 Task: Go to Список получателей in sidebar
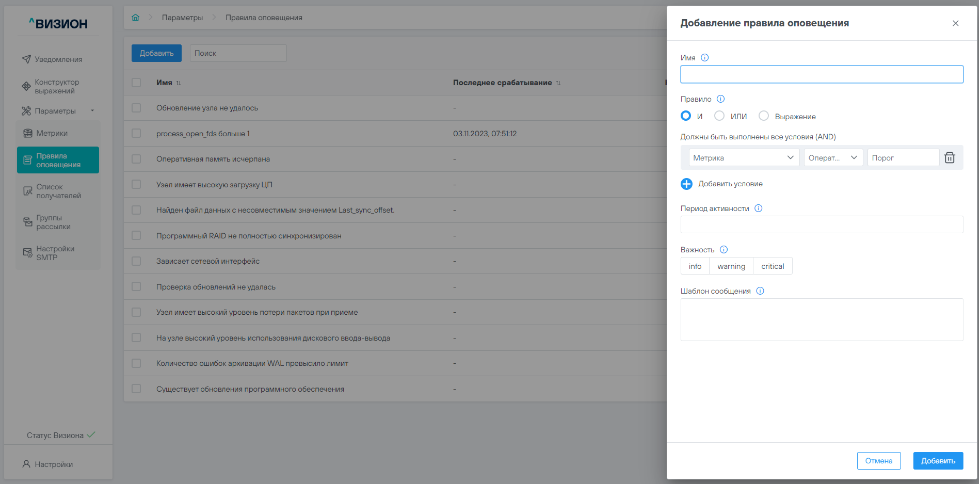[58, 191]
